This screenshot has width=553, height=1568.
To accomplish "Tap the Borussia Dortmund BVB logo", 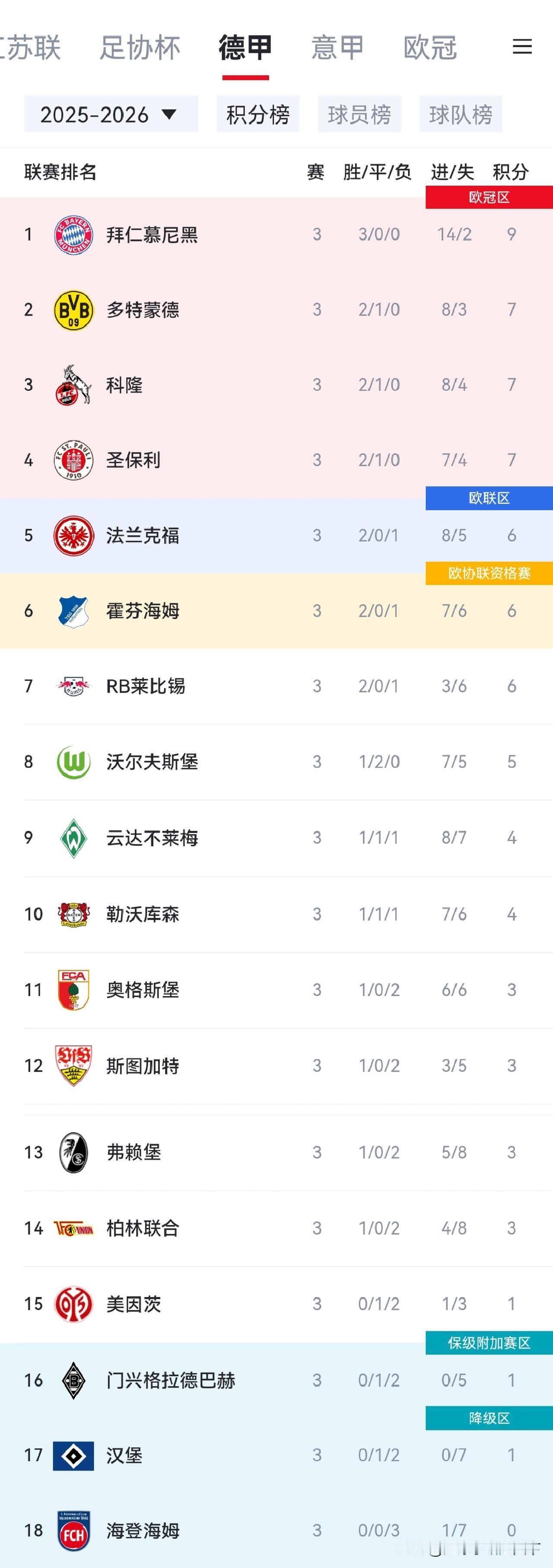I will [x=73, y=310].
